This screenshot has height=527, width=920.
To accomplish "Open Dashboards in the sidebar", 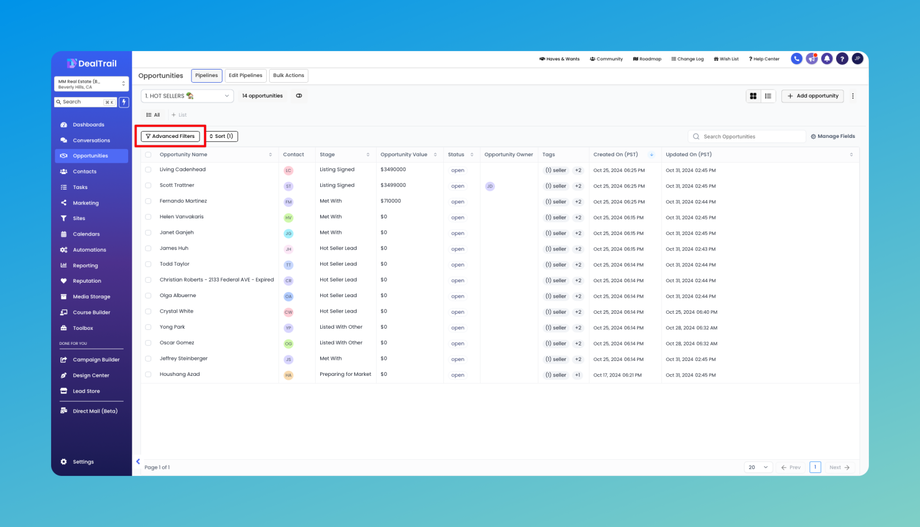I will [x=91, y=124].
